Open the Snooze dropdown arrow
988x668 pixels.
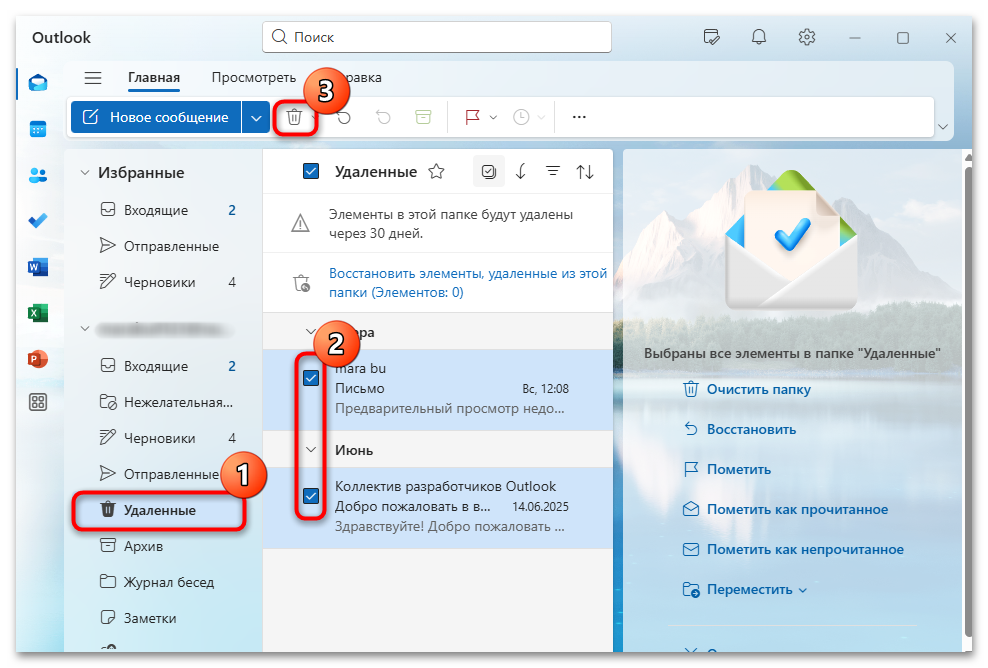coord(541,118)
